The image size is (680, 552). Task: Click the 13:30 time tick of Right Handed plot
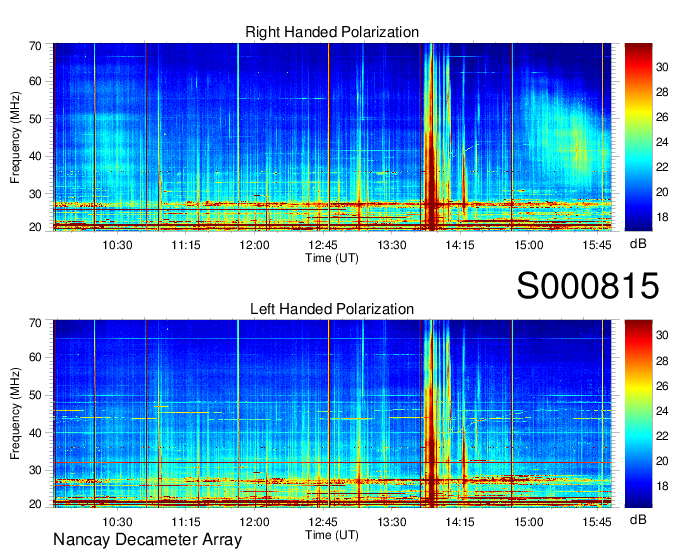(392, 245)
